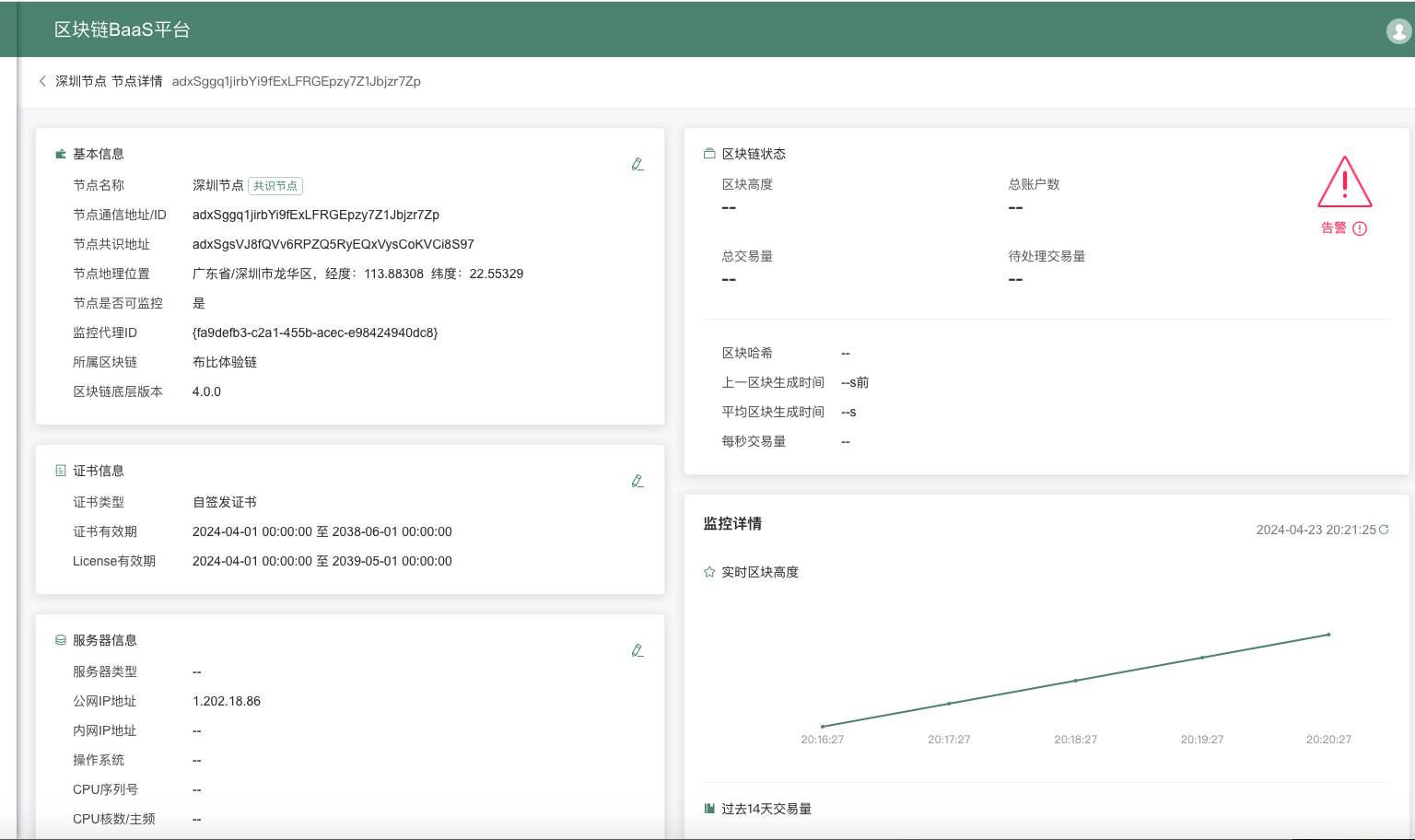Click the 待处理交易量 label

coord(1047,256)
